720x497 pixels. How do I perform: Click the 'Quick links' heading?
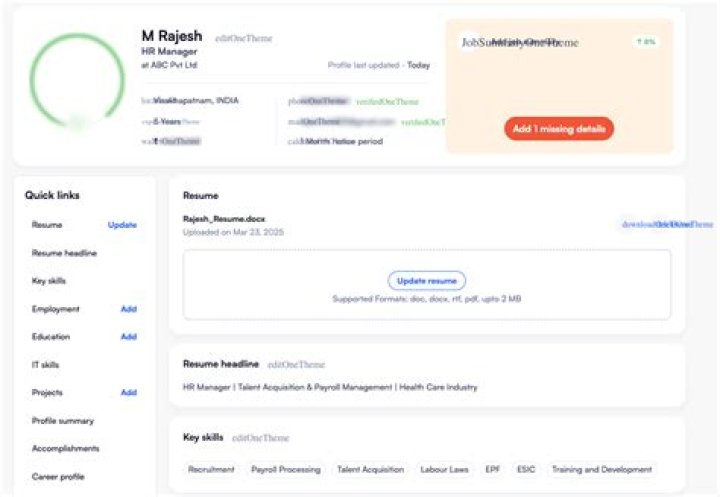click(x=52, y=195)
